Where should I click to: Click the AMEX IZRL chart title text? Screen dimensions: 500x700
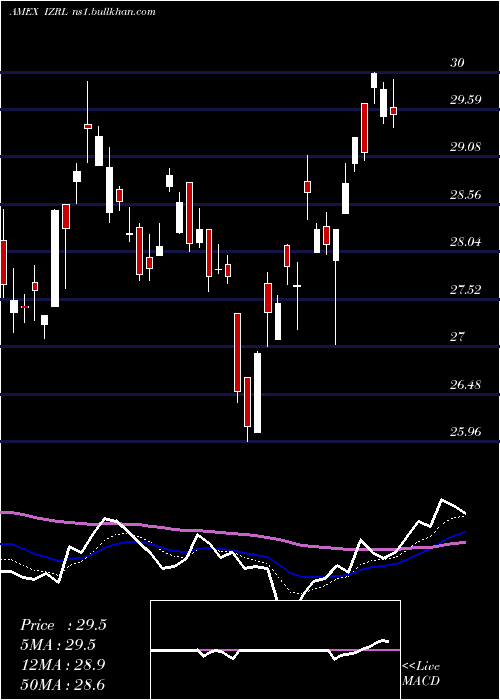click(x=83, y=12)
